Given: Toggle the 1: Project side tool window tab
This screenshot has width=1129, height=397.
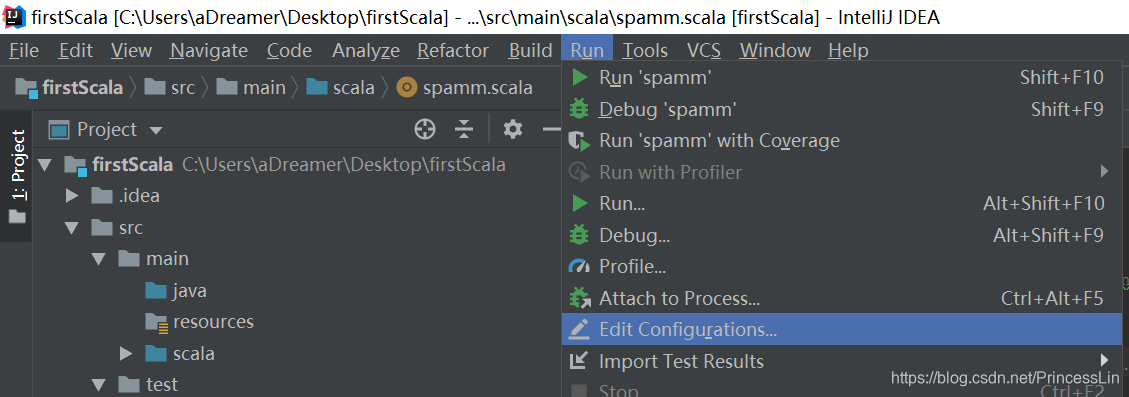Looking at the screenshot, I should 18,177.
